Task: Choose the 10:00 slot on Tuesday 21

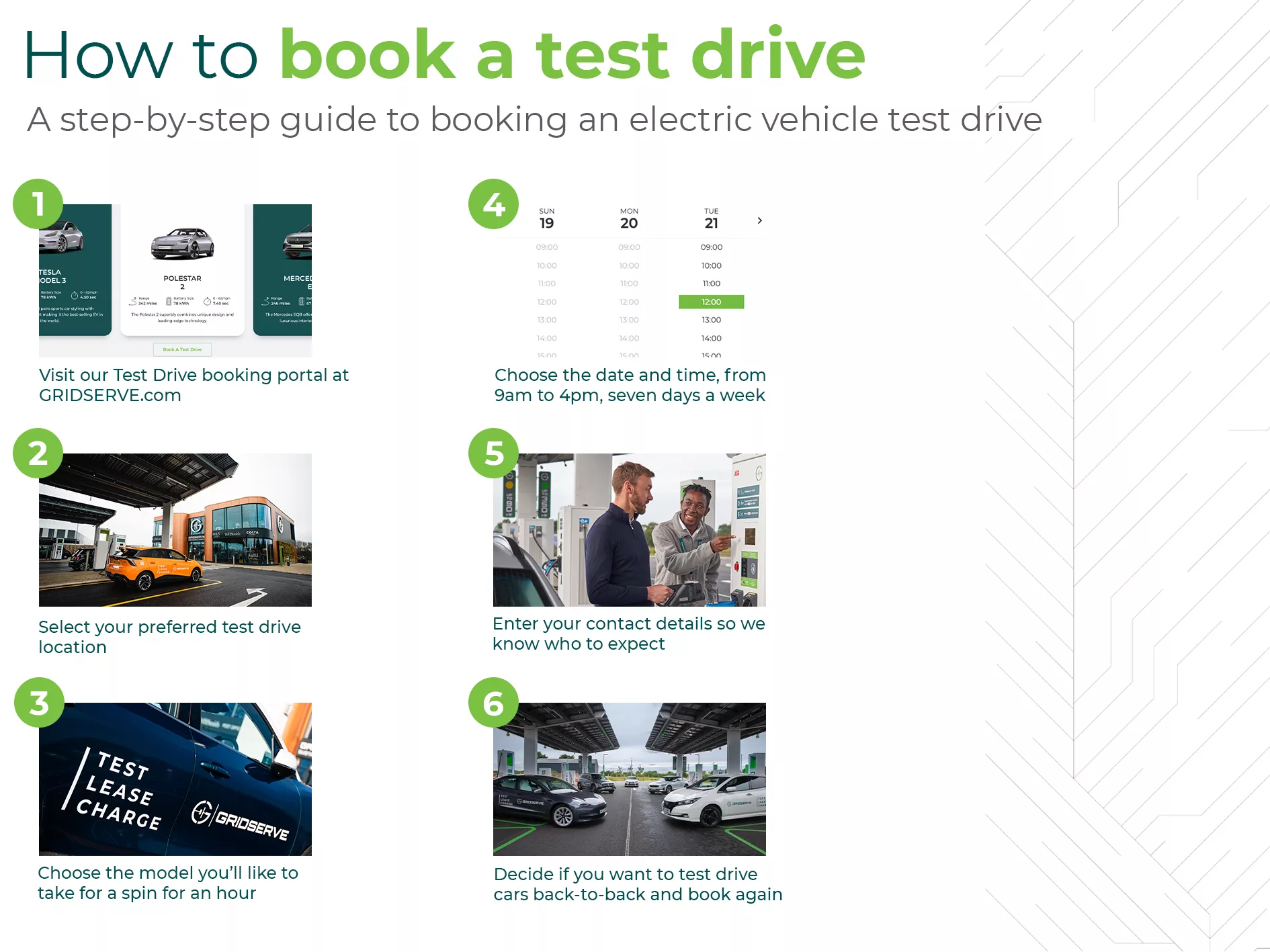Action: (x=712, y=265)
